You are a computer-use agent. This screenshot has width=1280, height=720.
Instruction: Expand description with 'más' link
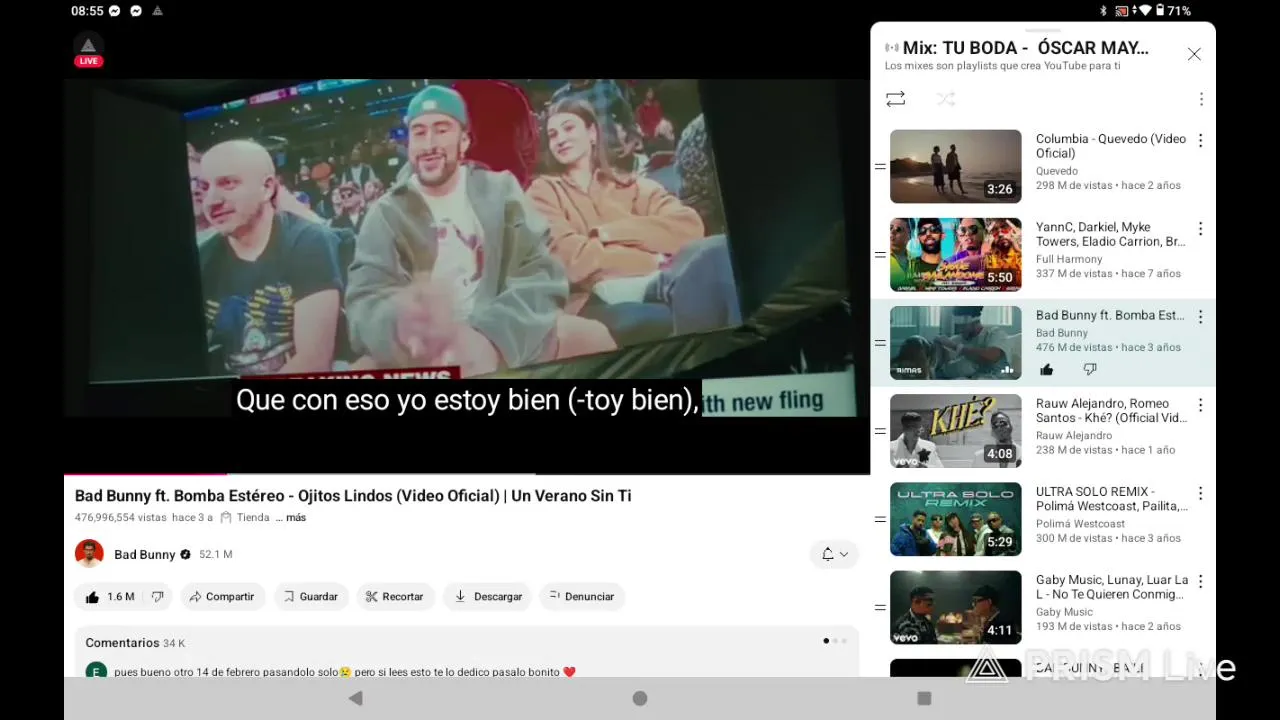point(296,518)
